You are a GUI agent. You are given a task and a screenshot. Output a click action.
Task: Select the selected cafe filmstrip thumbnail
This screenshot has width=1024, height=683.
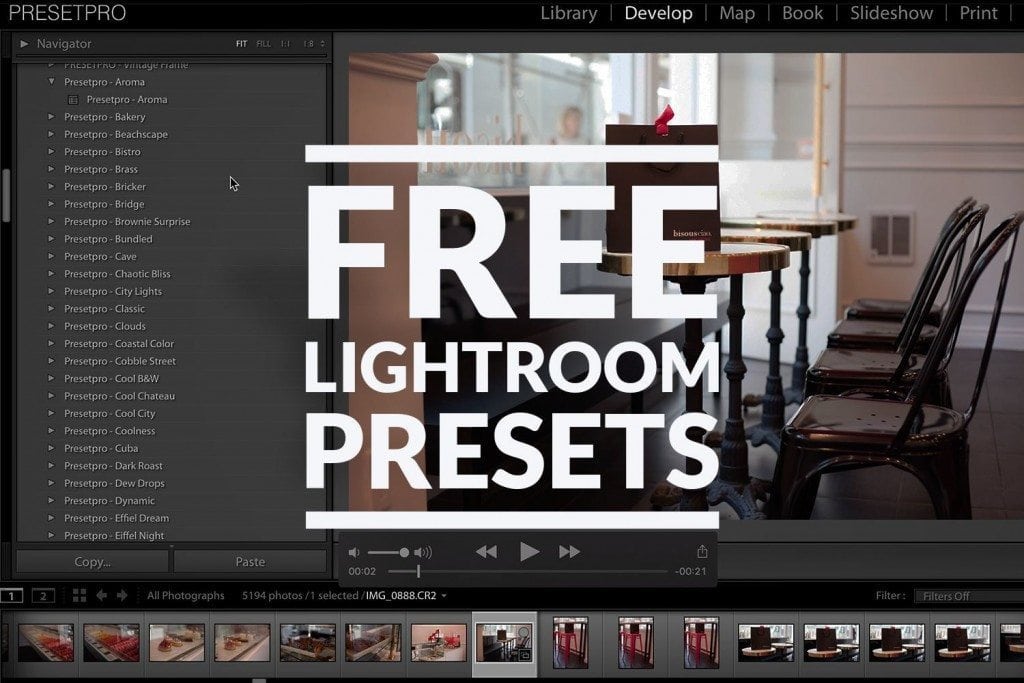tap(504, 643)
